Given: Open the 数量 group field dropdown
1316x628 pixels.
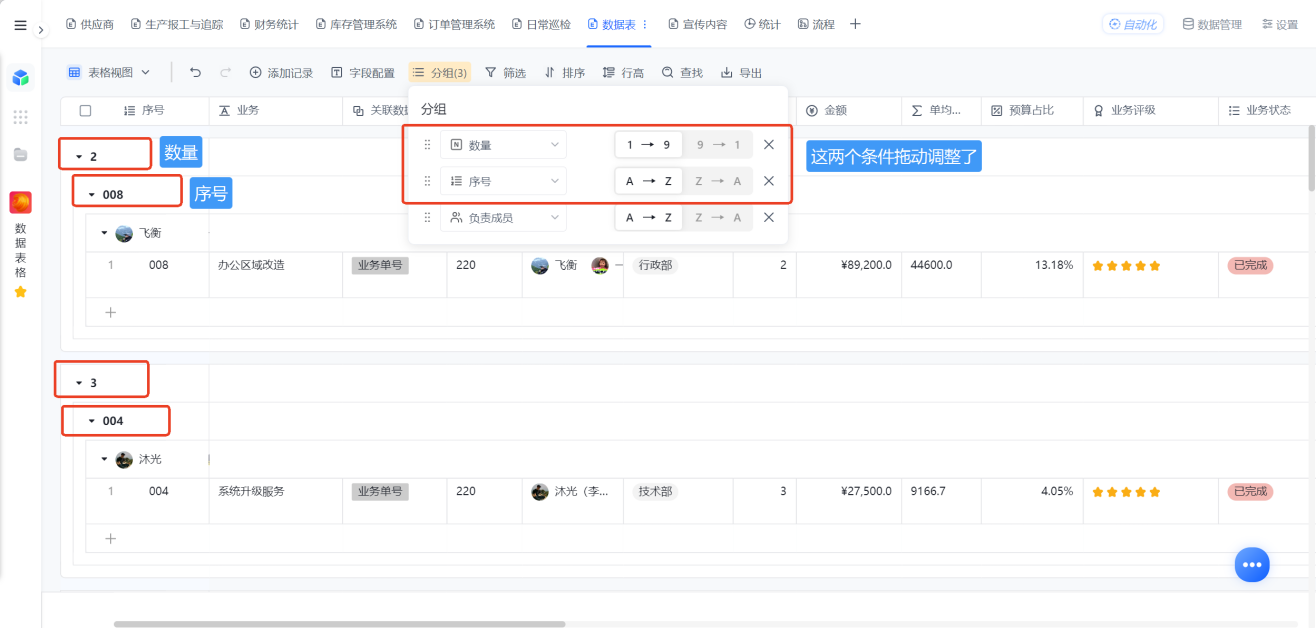Looking at the screenshot, I should tap(503, 145).
